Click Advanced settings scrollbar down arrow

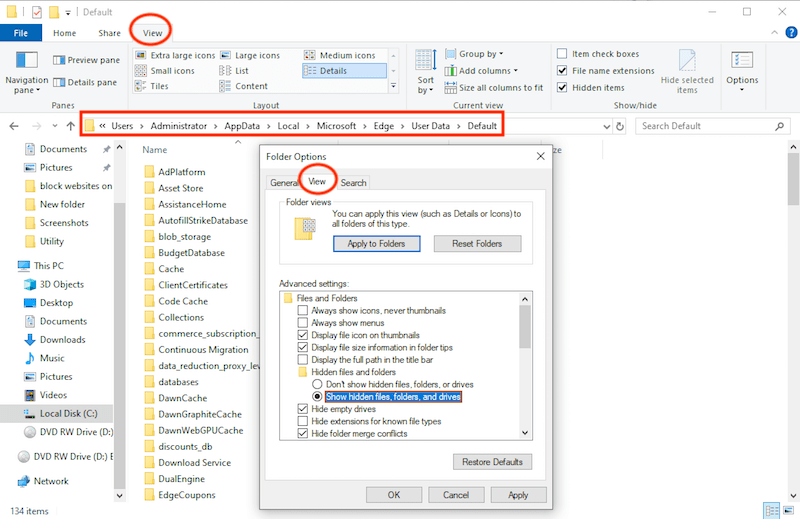click(525, 433)
